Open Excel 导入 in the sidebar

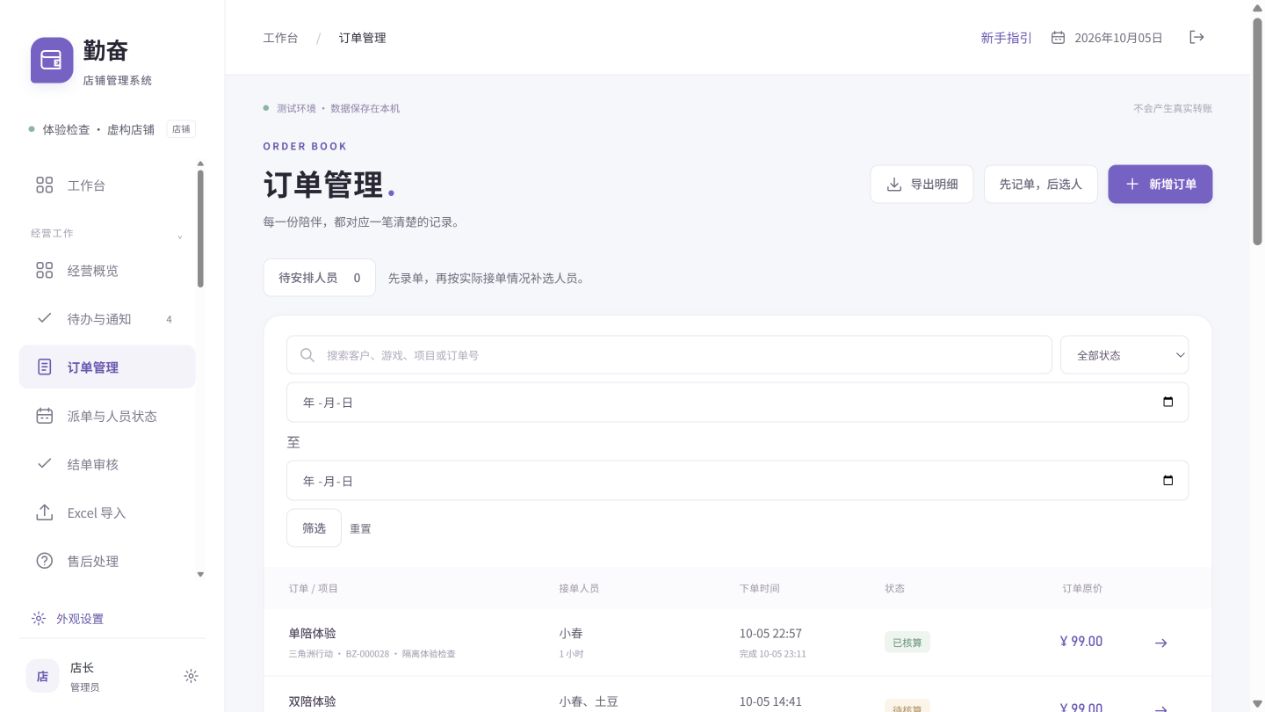107,513
